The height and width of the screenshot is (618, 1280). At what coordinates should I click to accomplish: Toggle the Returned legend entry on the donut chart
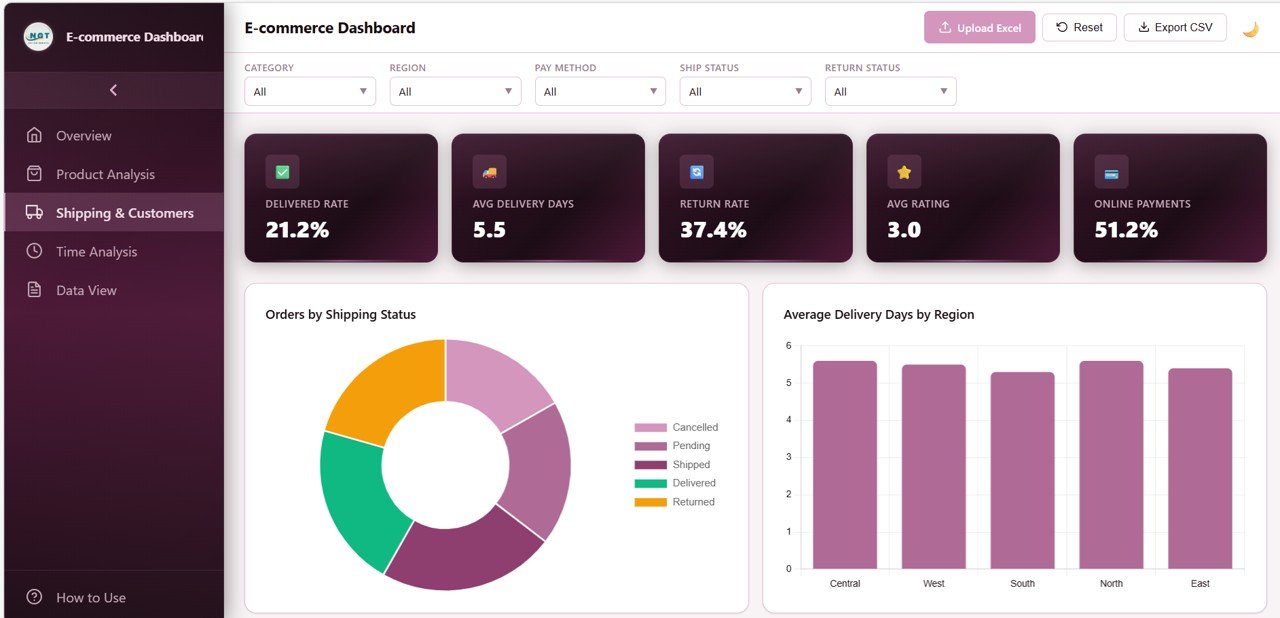(690, 501)
